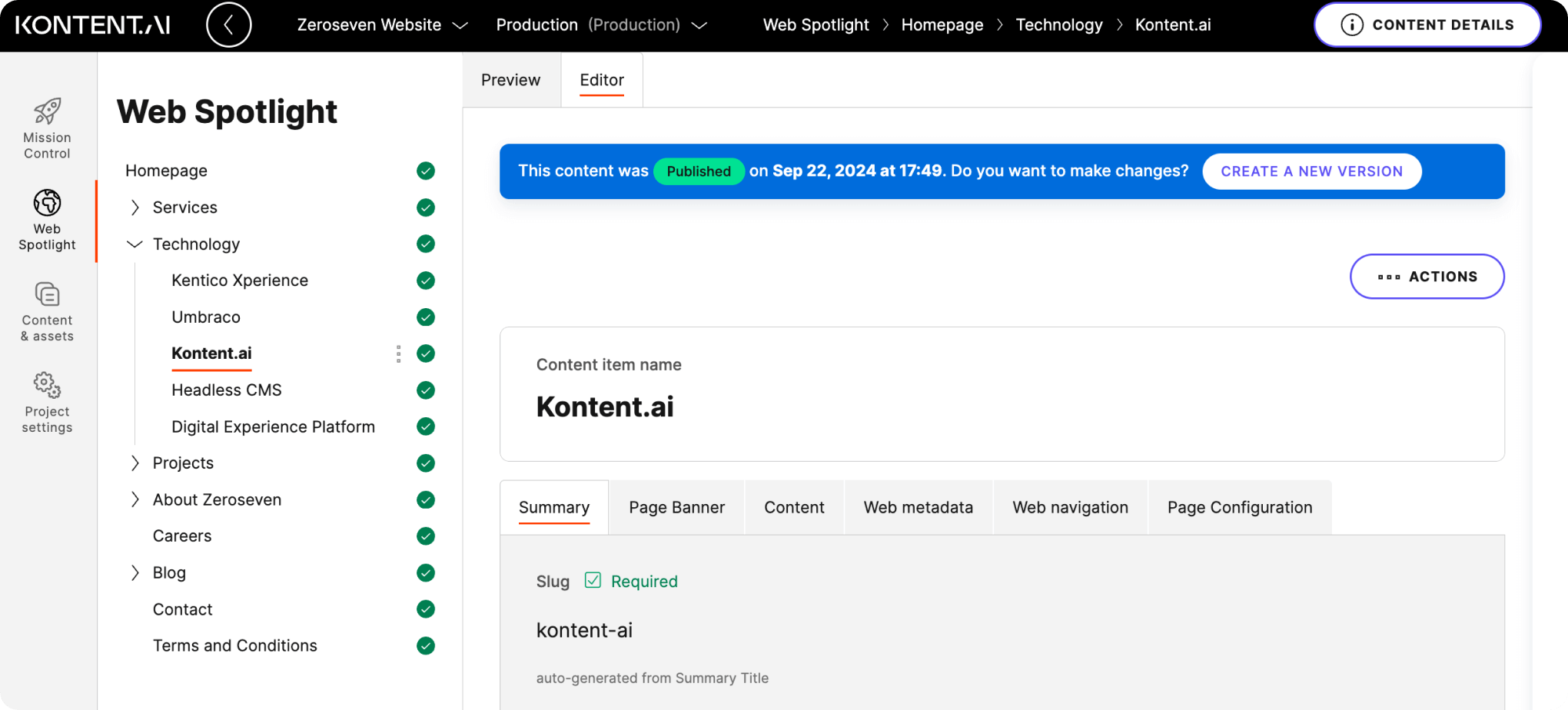1568x710 pixels.
Task: Click the Required checkbox next to Slug
Action: 593,581
